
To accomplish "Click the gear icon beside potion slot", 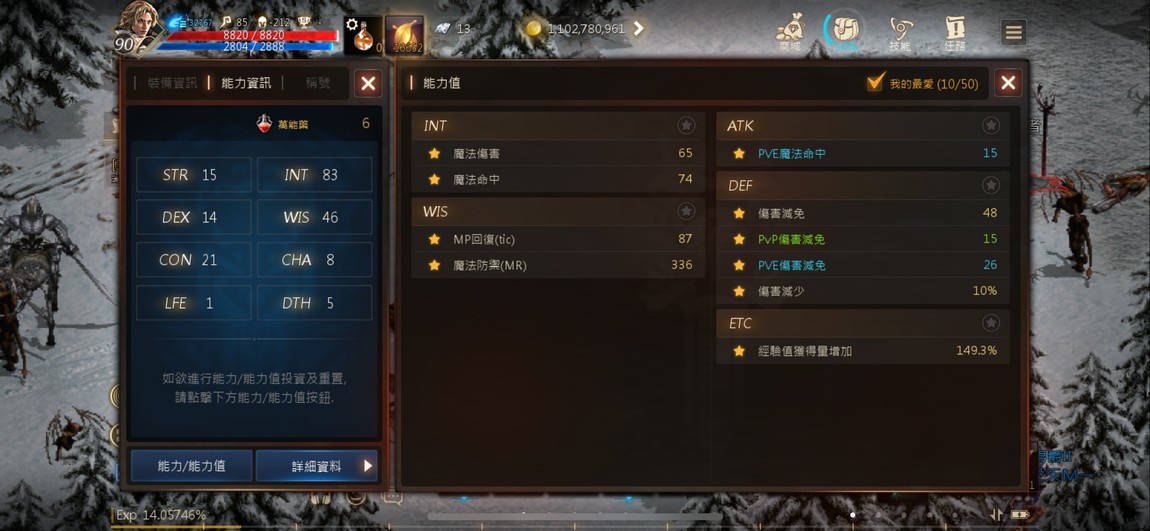I will coord(351,23).
